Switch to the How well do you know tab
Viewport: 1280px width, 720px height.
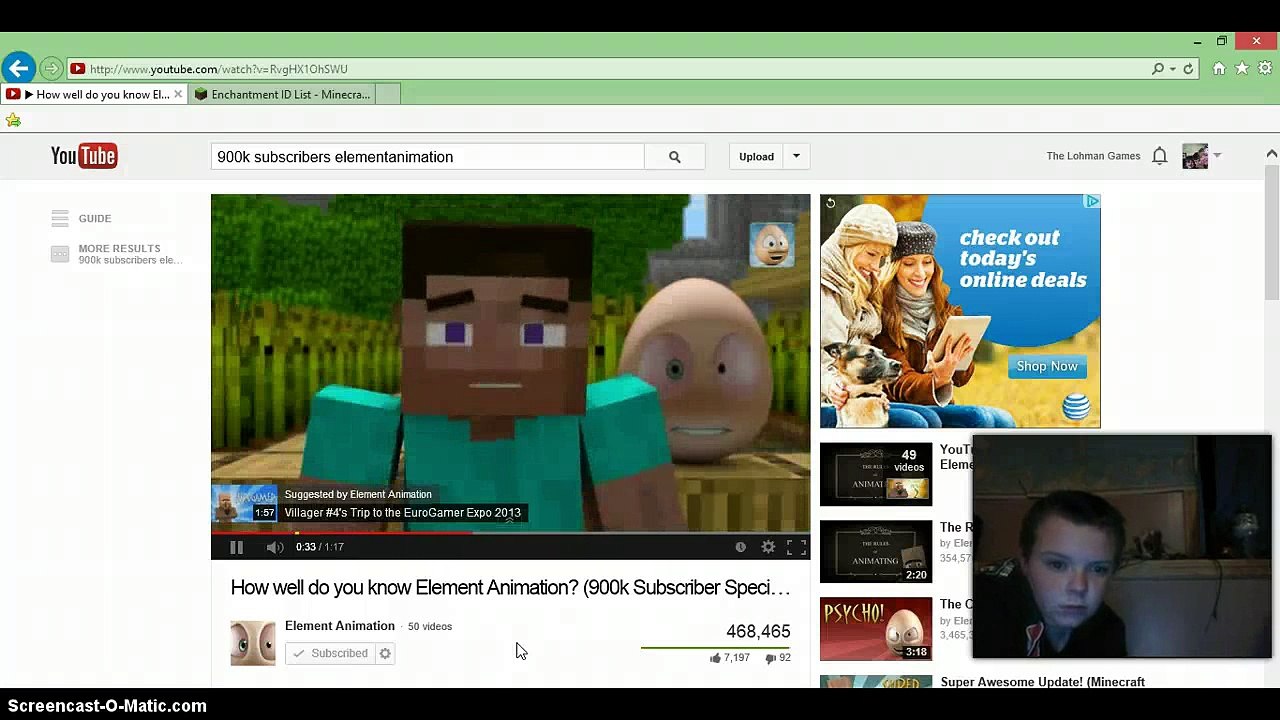(94, 94)
